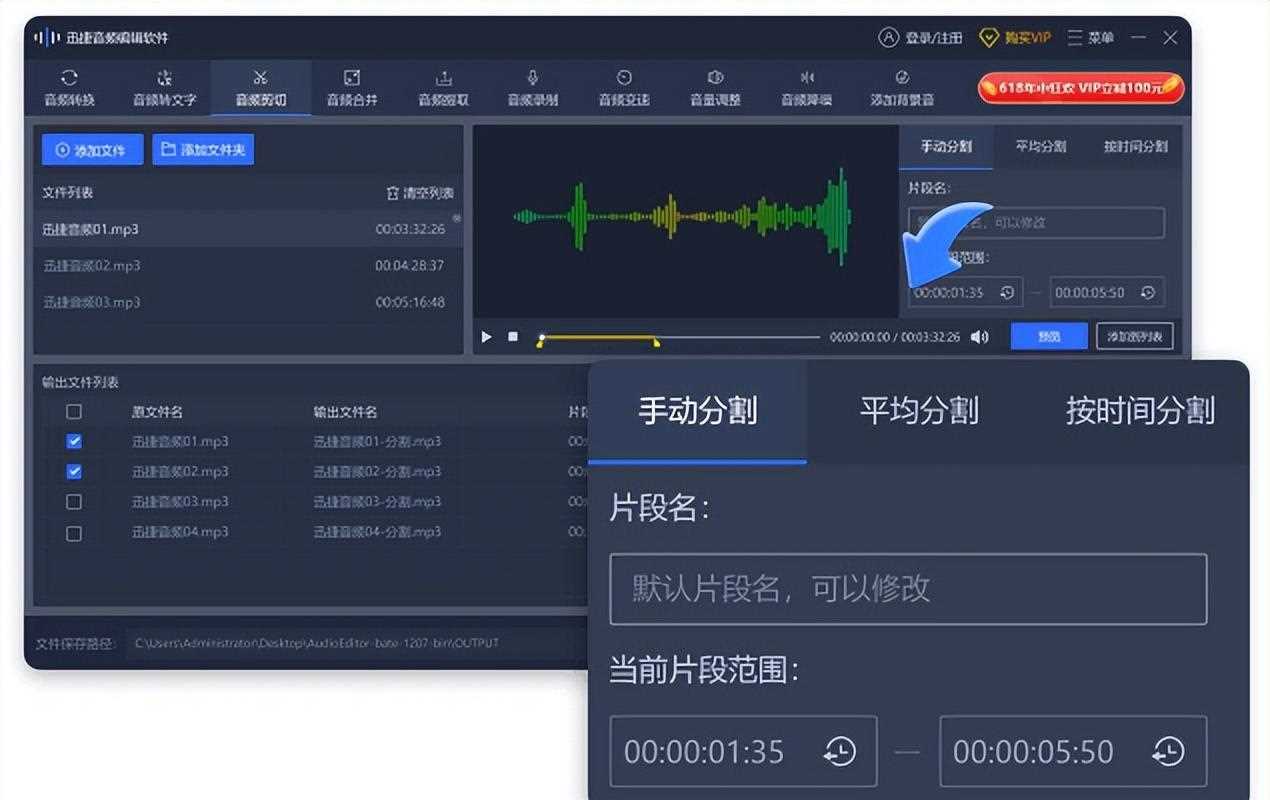The height and width of the screenshot is (800, 1270).
Task: Select the 音频转文字 audio-to-text tool
Action: click(x=165, y=88)
